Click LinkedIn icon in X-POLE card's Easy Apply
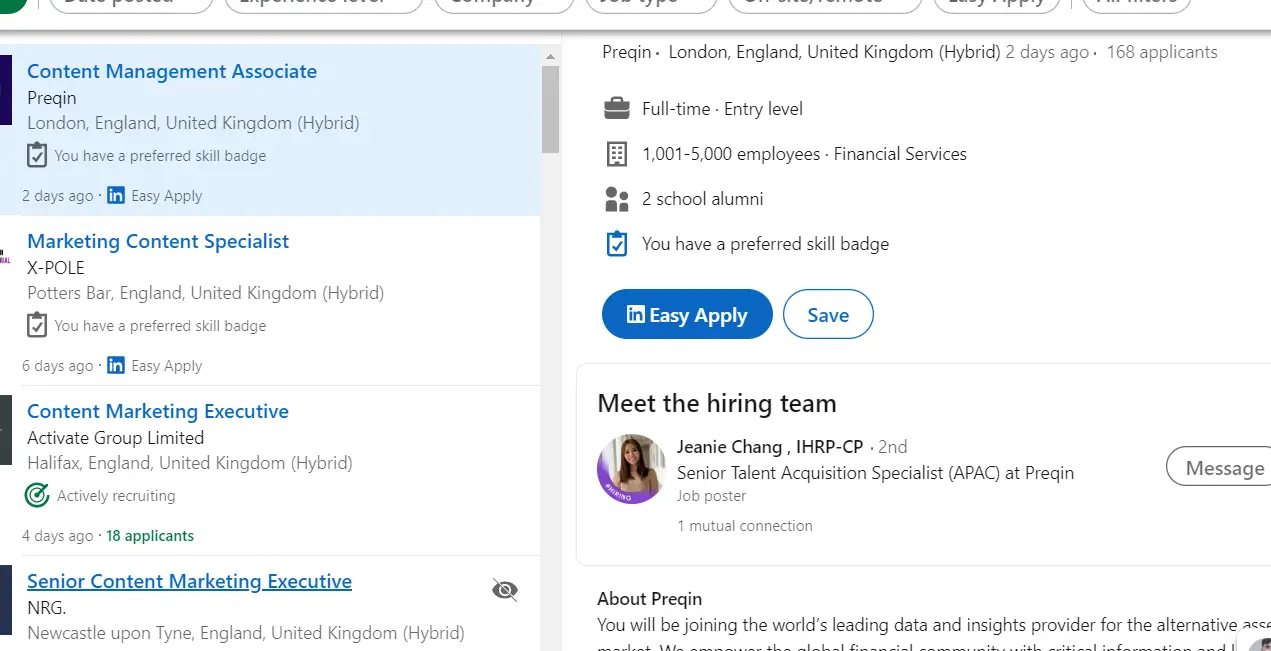Screen dimensions: 1271x651 pos(116,365)
